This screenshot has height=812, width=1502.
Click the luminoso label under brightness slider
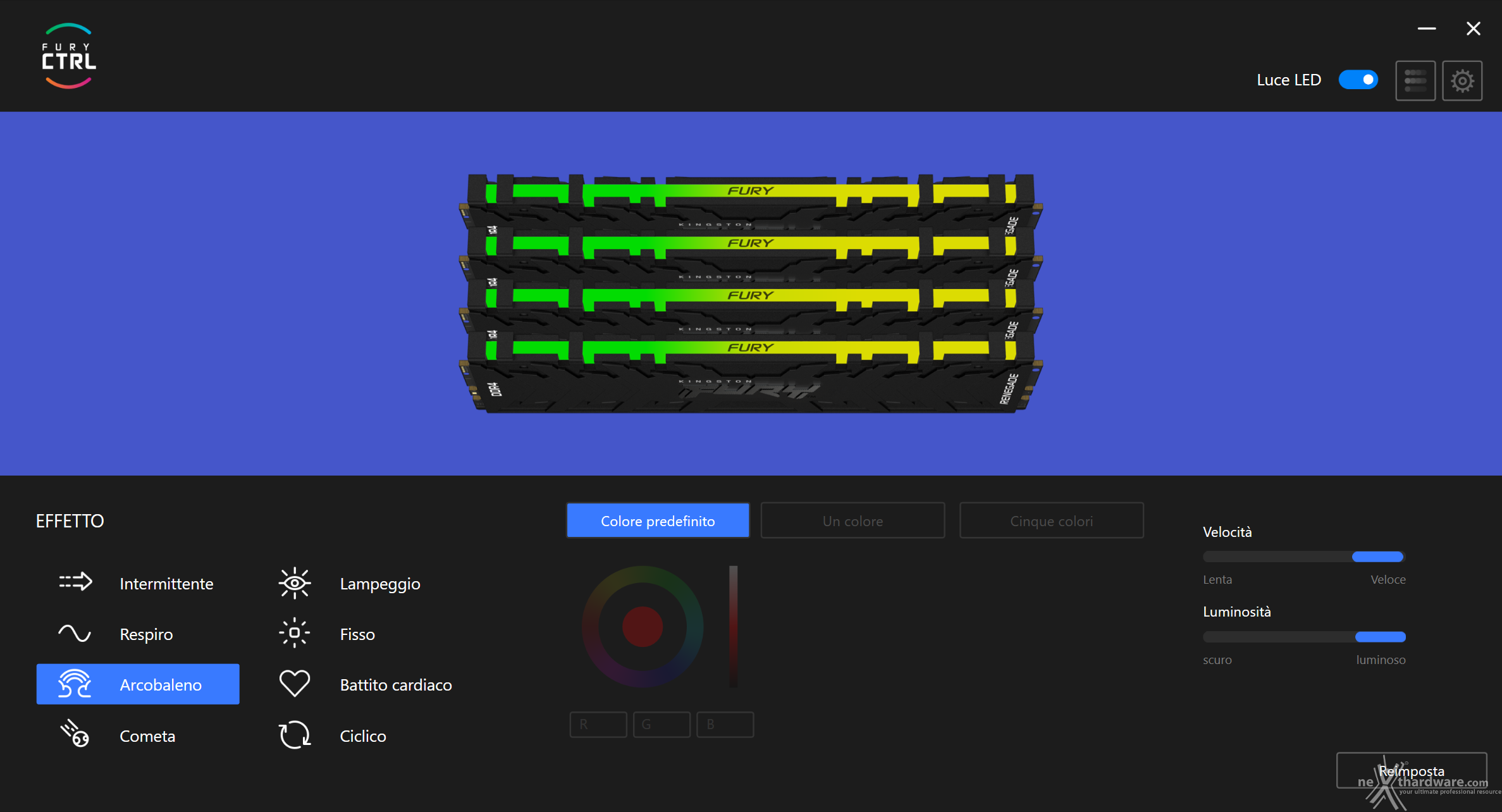click(x=1381, y=660)
